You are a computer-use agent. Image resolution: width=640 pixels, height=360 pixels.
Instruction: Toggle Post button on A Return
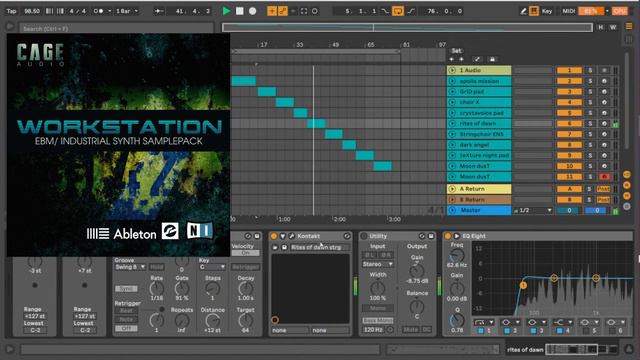pos(603,189)
